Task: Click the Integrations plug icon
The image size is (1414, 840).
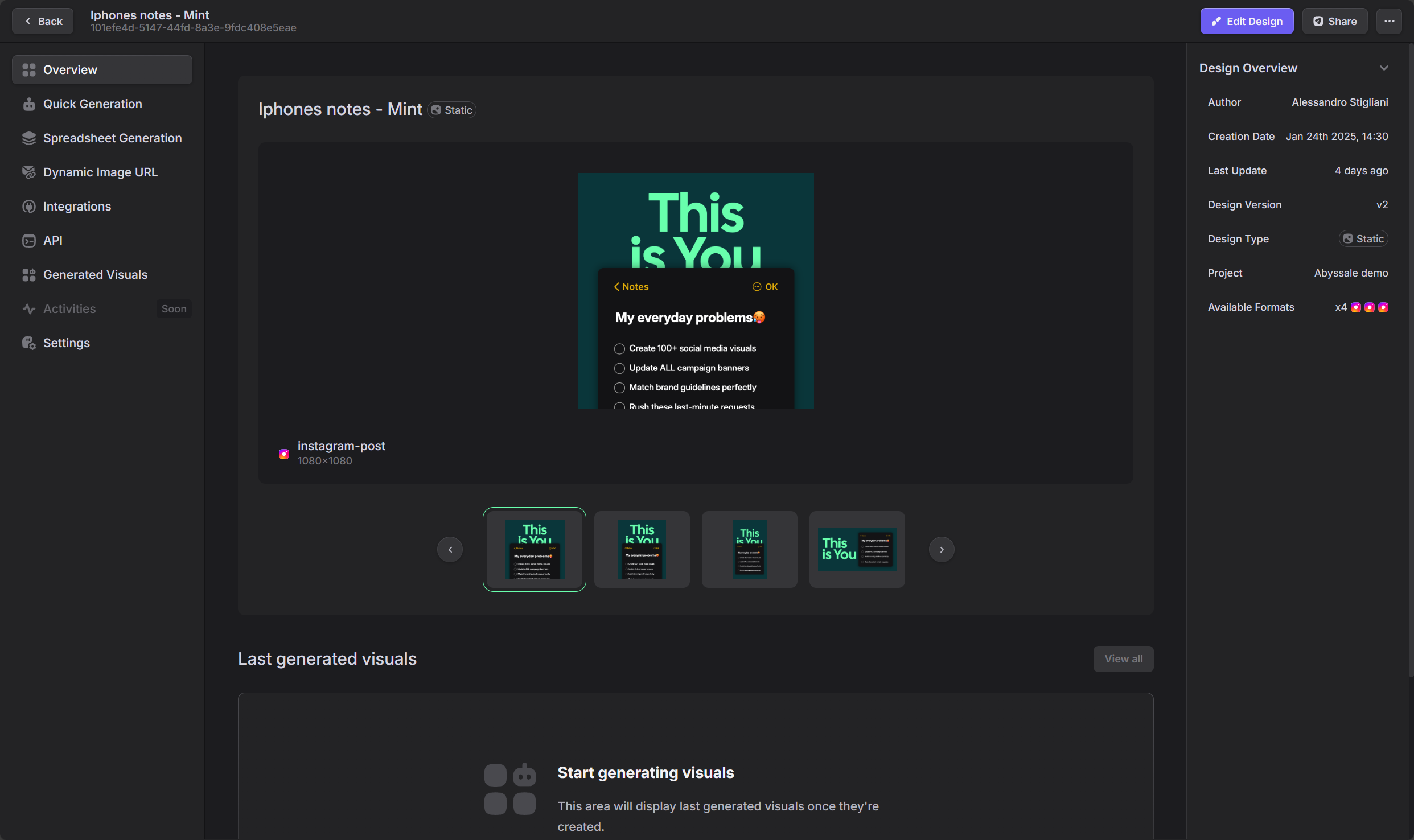Action: tap(28, 207)
